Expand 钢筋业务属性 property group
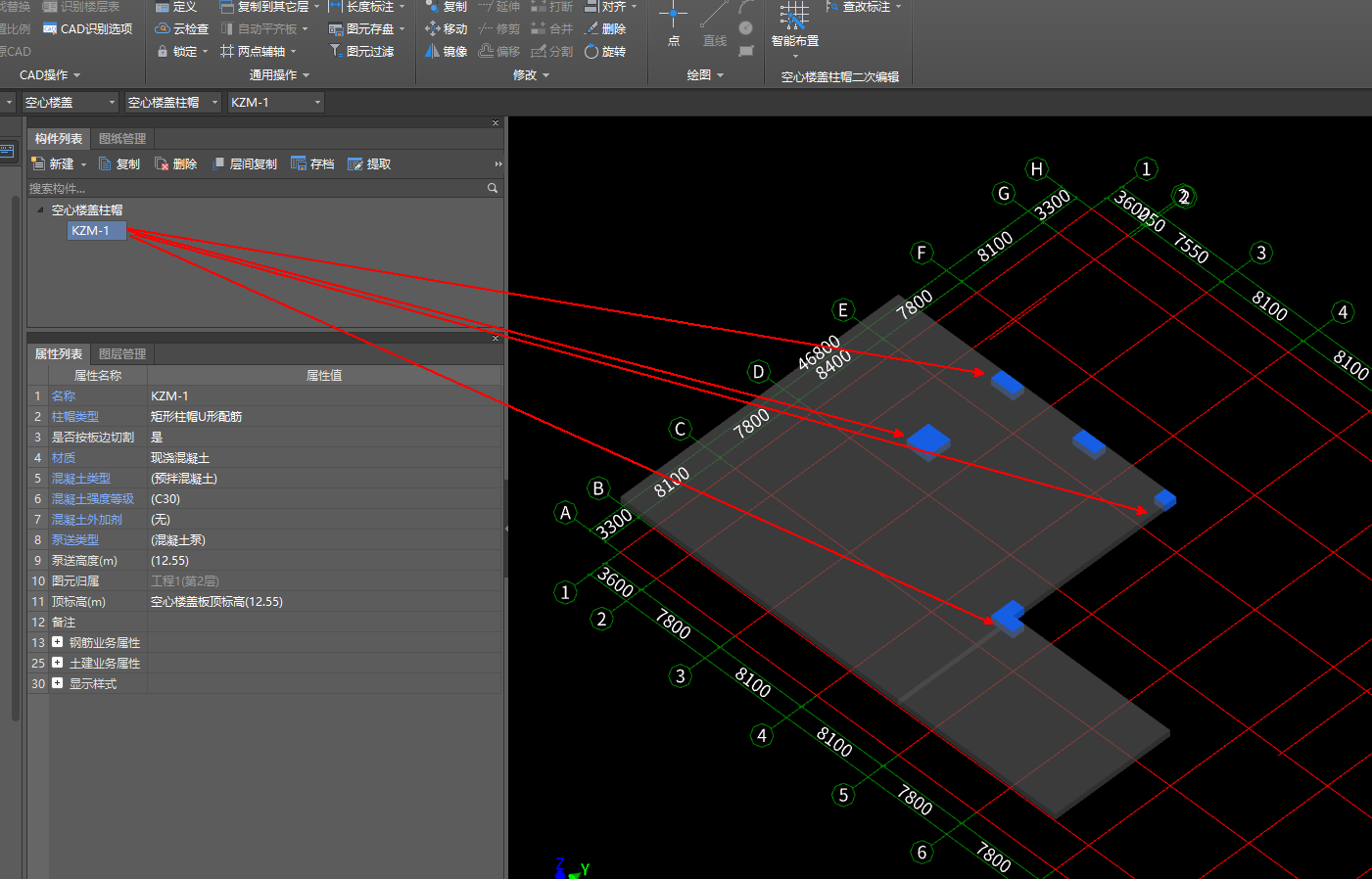This screenshot has width=1372, height=879. tap(57, 642)
